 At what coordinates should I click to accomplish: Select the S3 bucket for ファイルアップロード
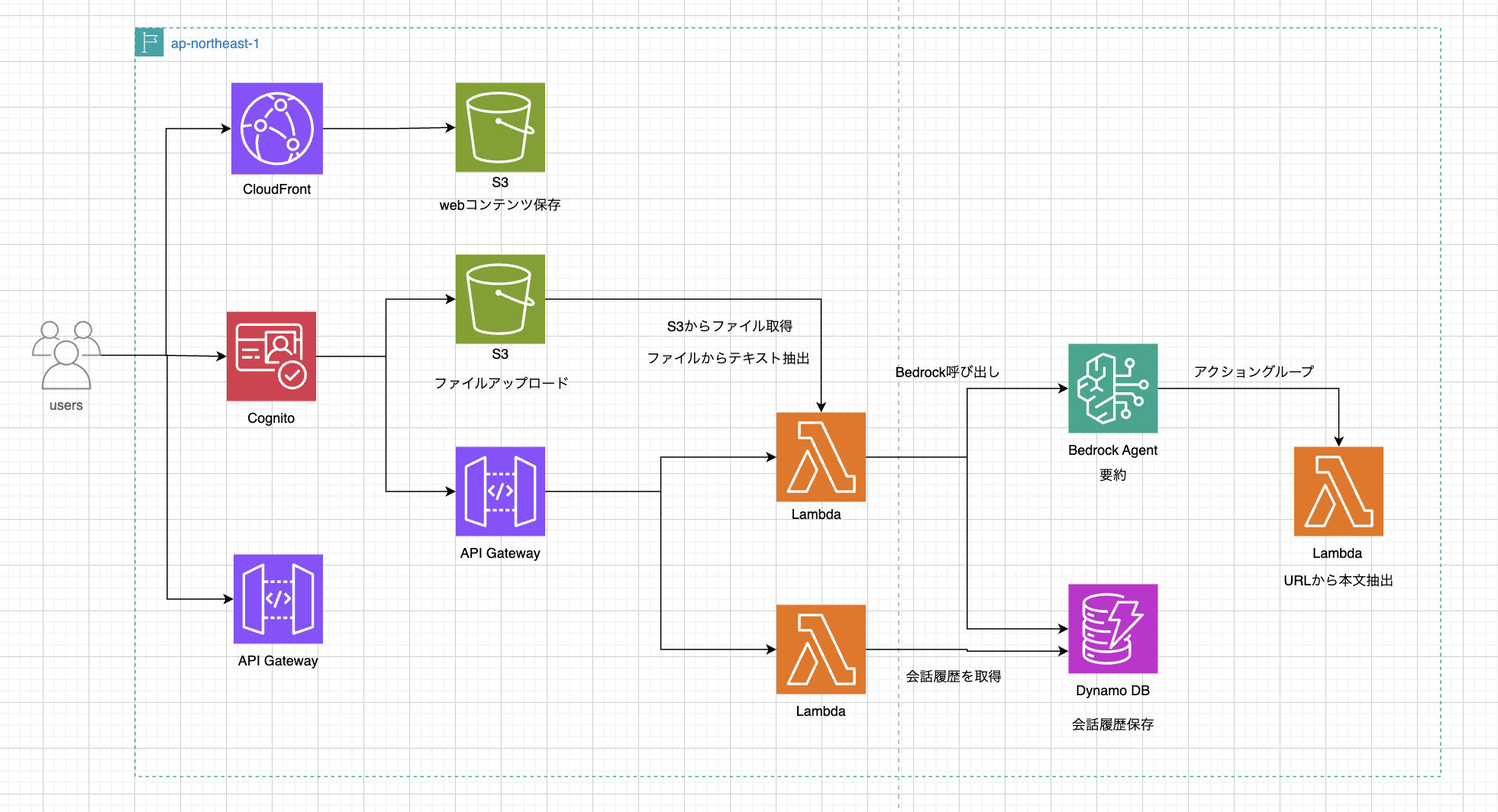pyautogui.click(x=500, y=298)
